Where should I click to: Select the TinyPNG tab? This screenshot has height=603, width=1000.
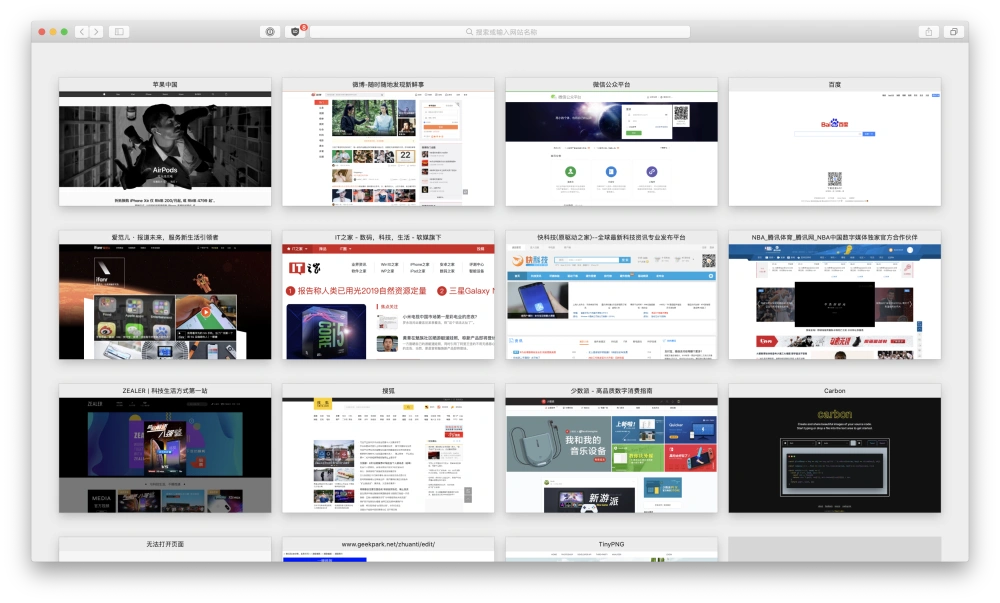(x=612, y=549)
